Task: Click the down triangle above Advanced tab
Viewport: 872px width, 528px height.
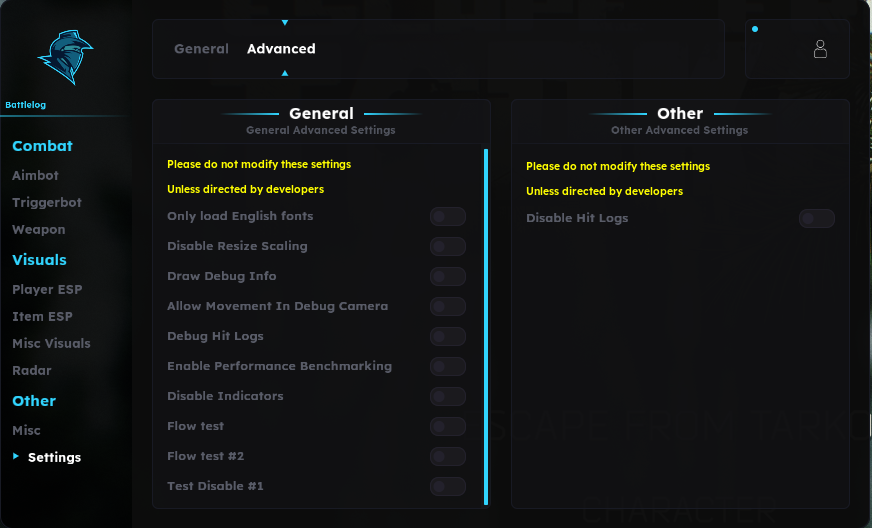Action: click(x=285, y=23)
